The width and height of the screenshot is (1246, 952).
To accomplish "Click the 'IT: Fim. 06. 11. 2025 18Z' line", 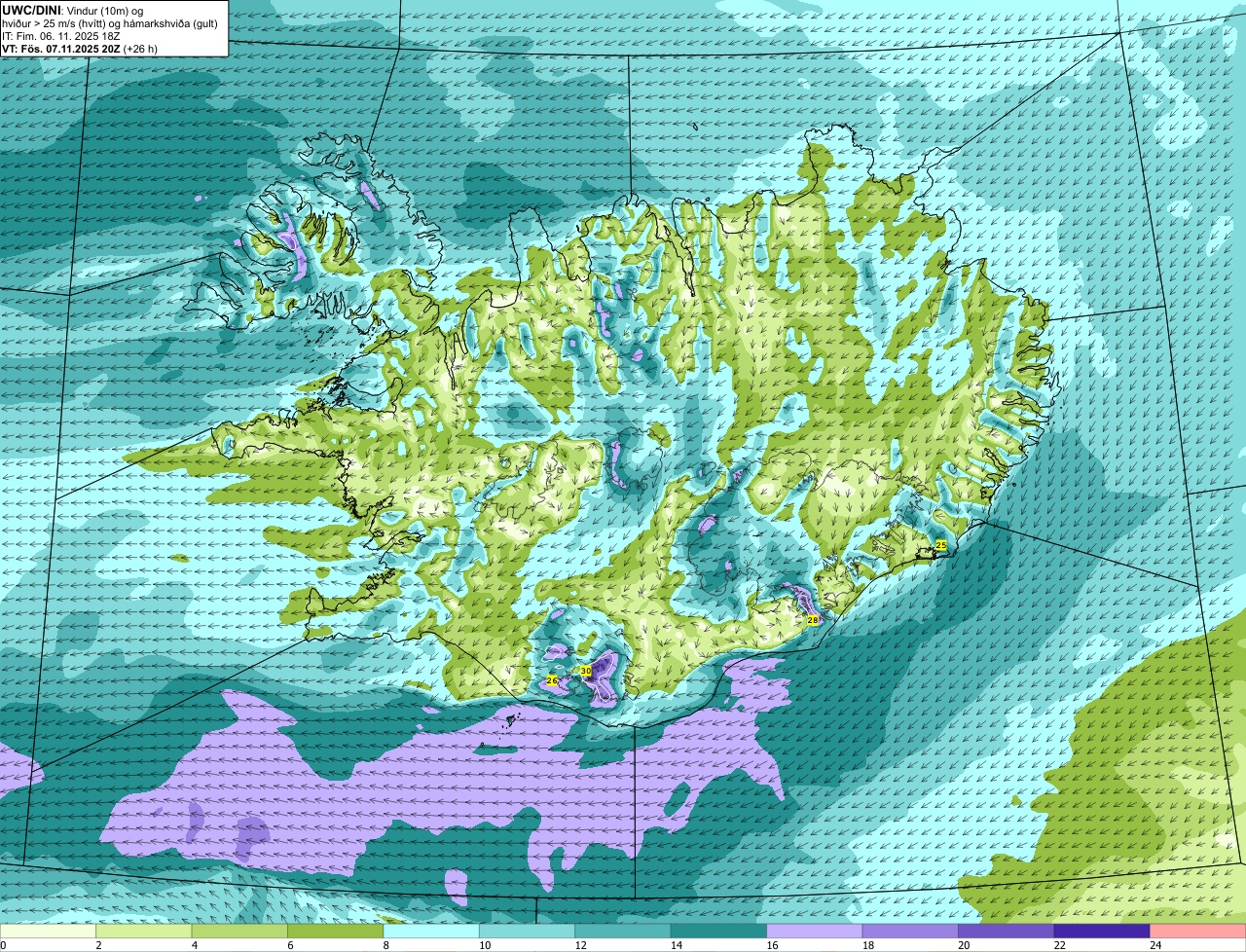I will (62, 35).
